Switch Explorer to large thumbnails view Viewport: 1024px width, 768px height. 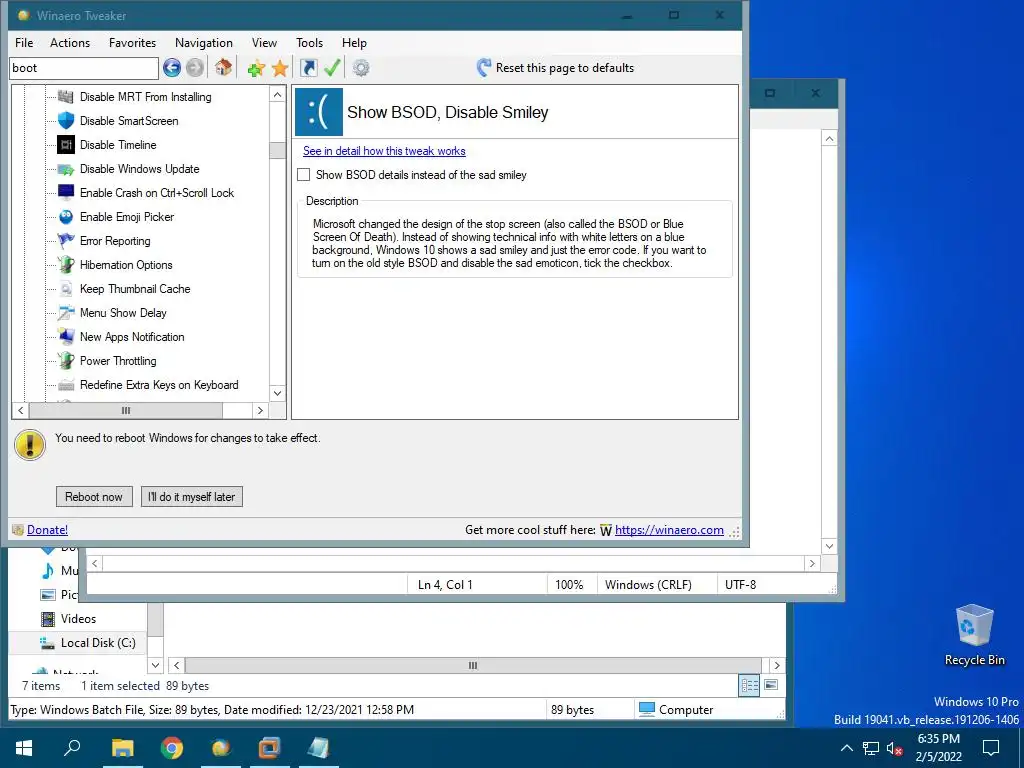coord(771,685)
